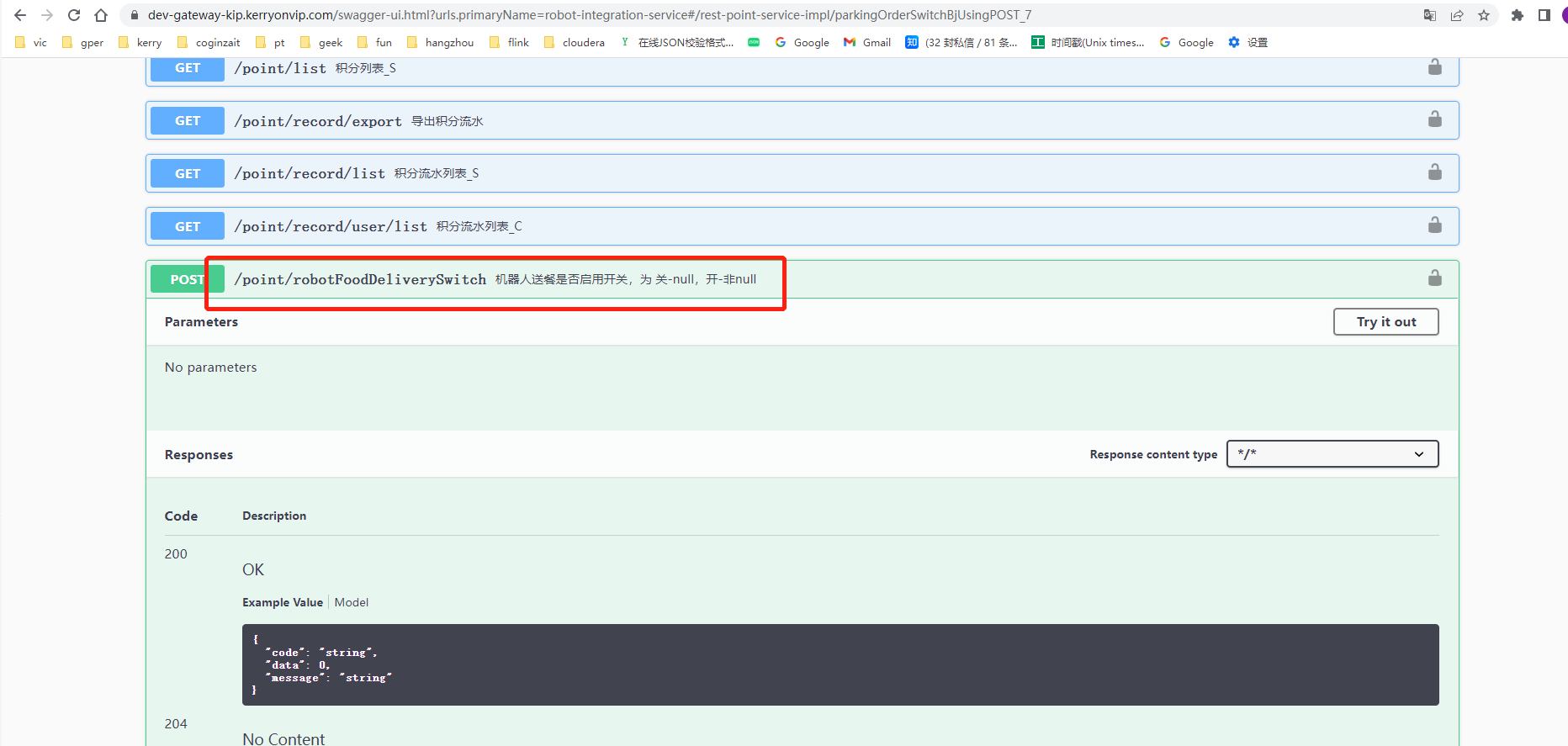This screenshot has height=746, width=1568.
Task: Switch to the Model tab
Action: 352,602
